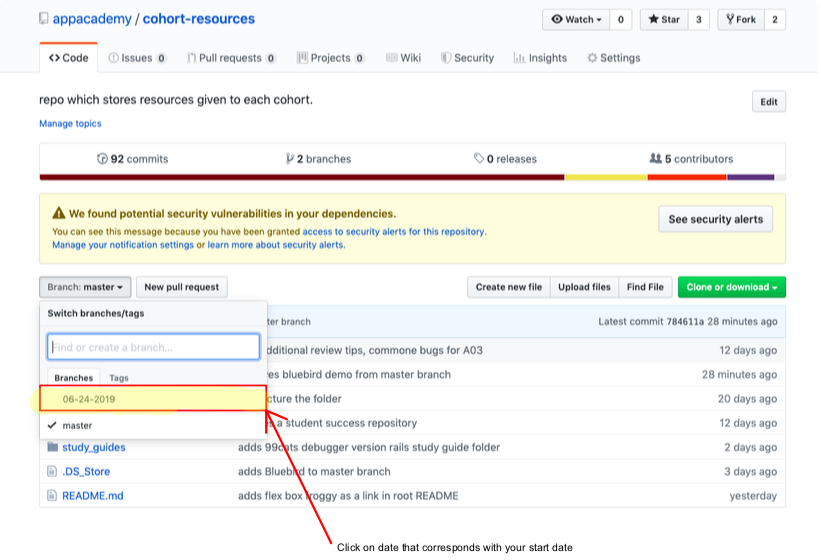Expand the Clone or download dropdown
This screenshot has height=560, width=821.
(731, 287)
